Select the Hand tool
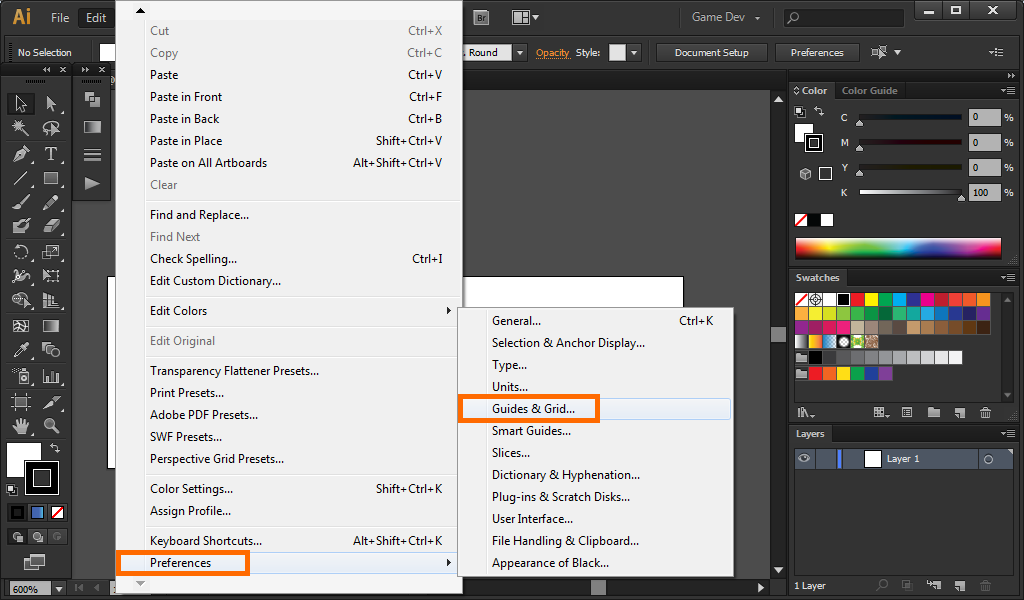The width and height of the screenshot is (1024, 600). point(20,426)
